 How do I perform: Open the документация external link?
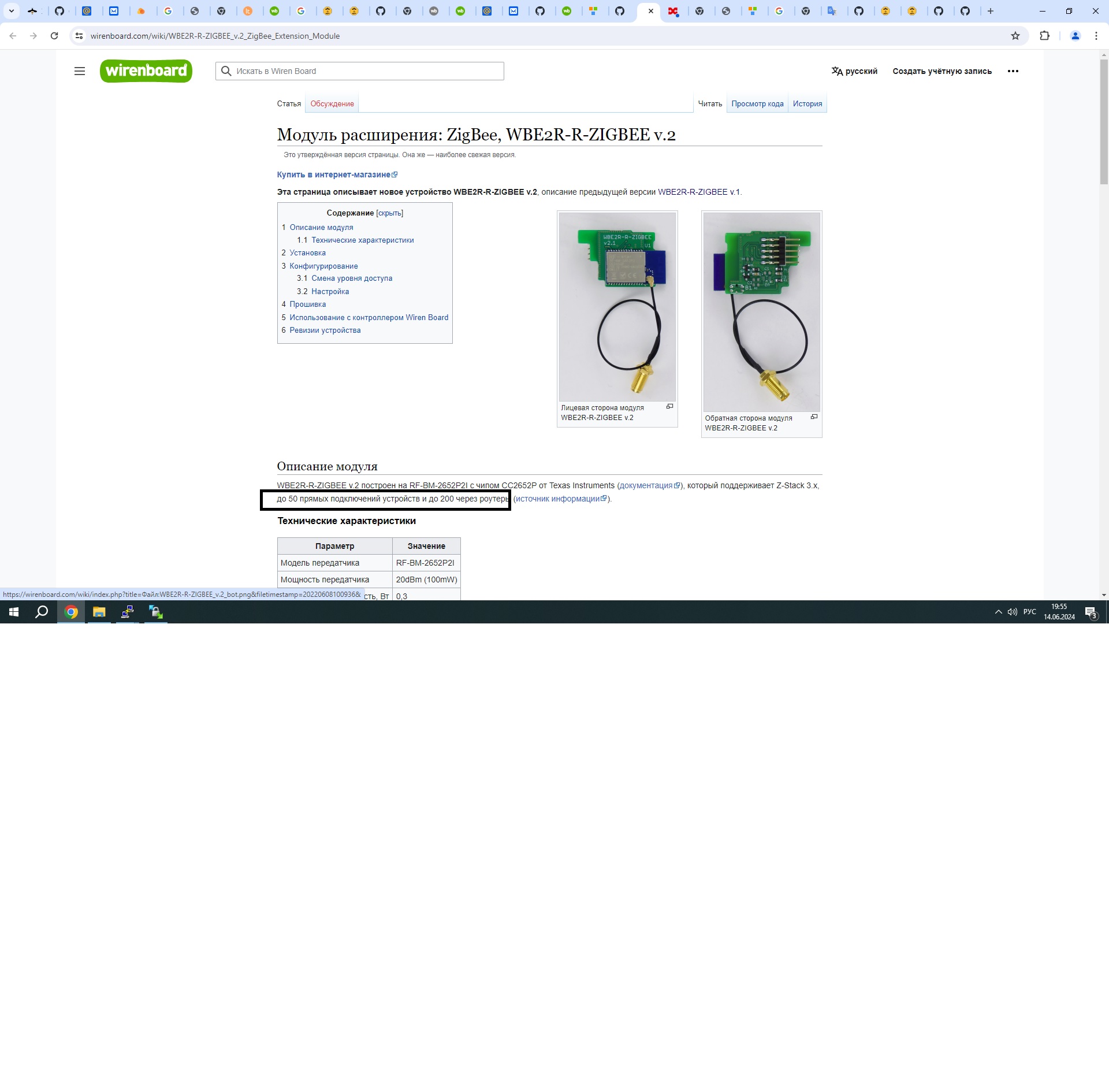pyautogui.click(x=649, y=485)
